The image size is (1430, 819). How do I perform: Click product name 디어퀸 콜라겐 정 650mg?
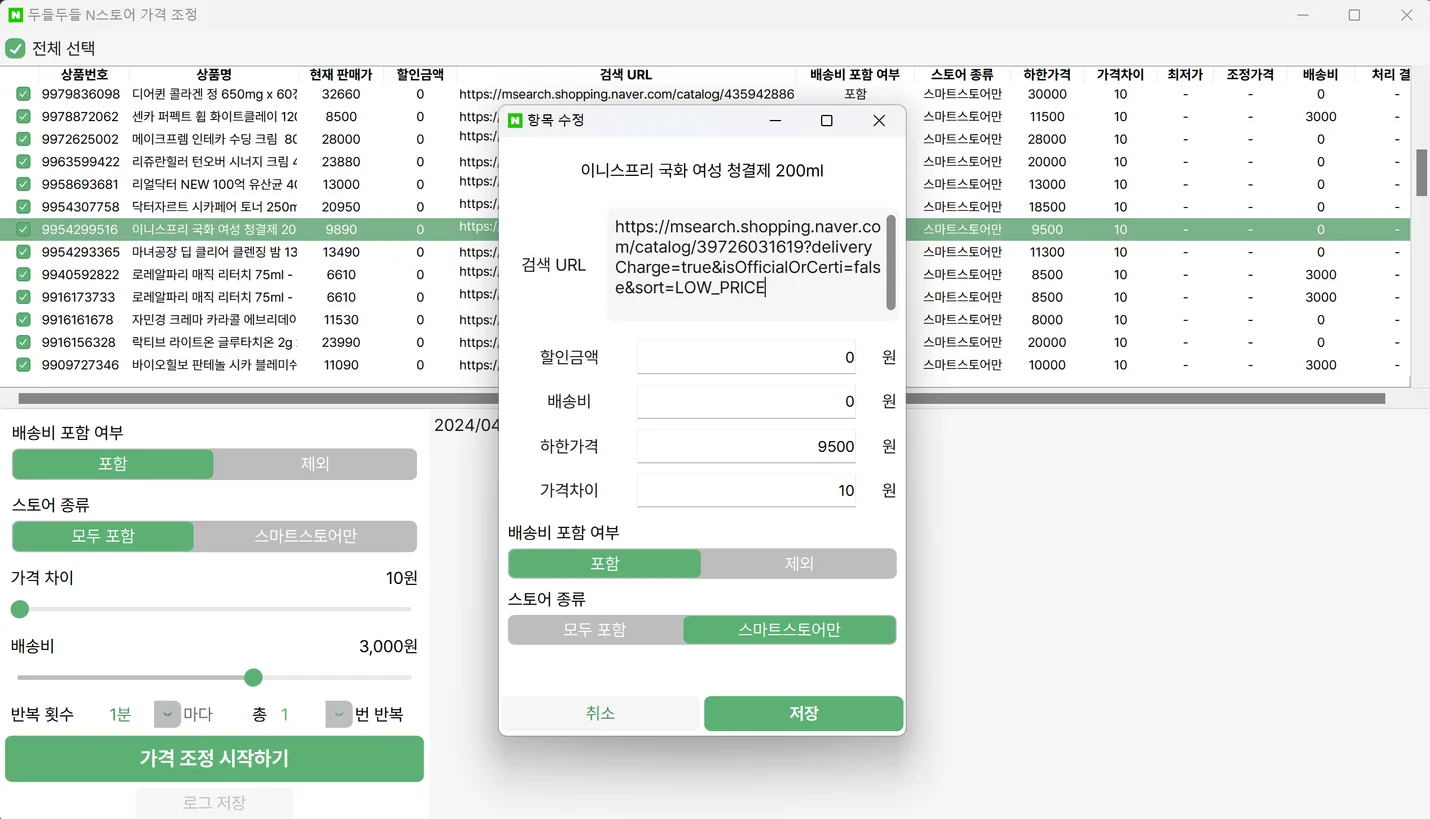pos(214,94)
